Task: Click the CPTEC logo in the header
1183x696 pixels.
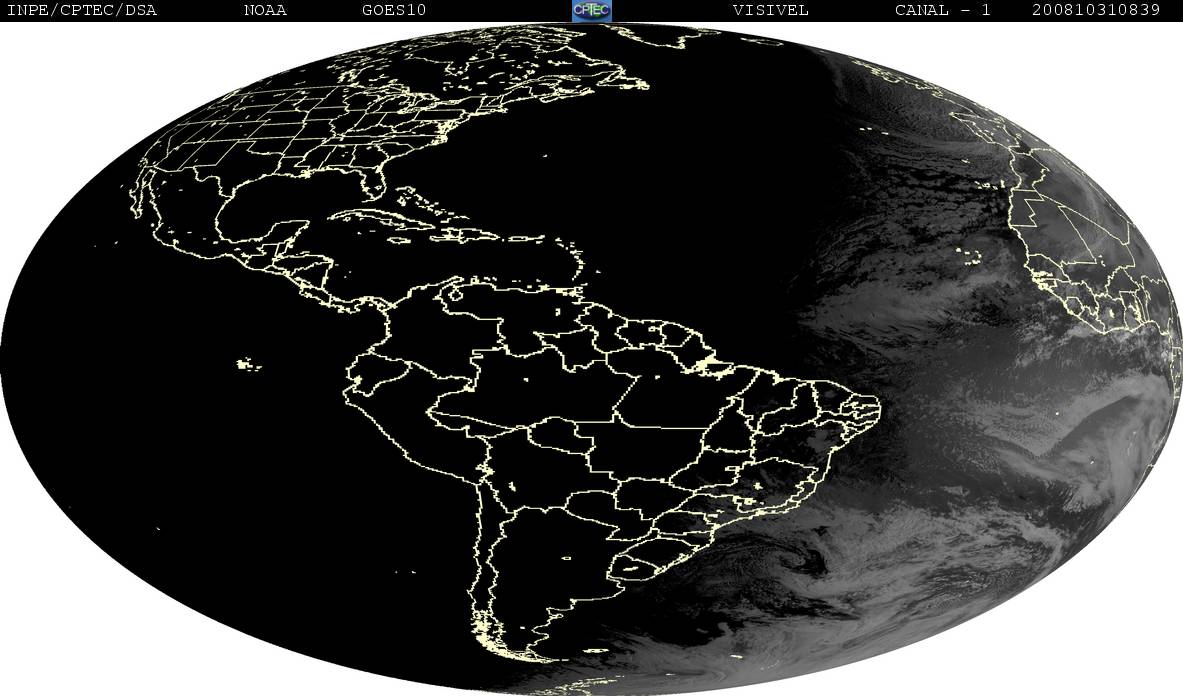Action: tap(592, 11)
